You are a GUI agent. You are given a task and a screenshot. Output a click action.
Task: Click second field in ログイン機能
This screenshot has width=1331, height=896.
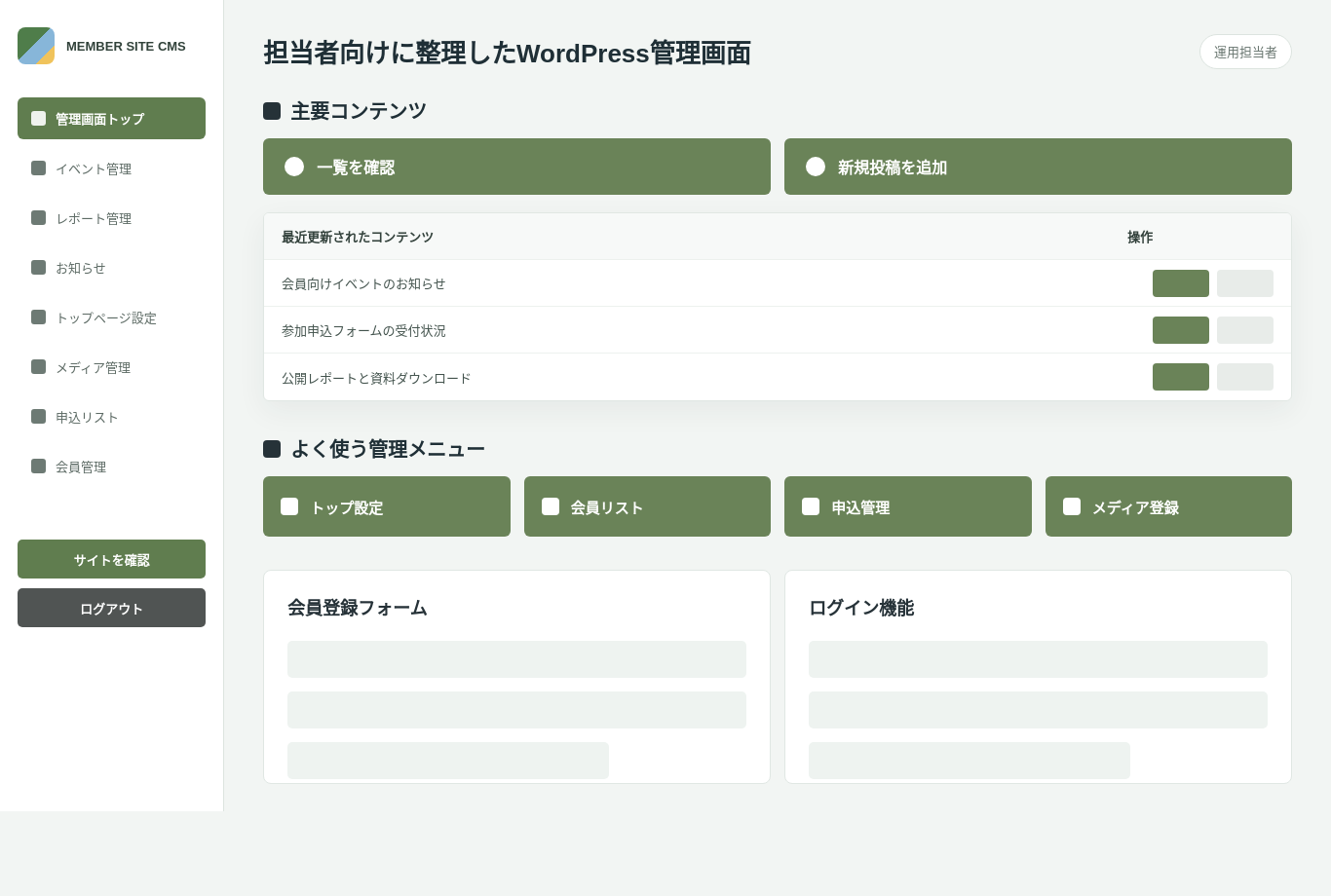tap(1038, 710)
